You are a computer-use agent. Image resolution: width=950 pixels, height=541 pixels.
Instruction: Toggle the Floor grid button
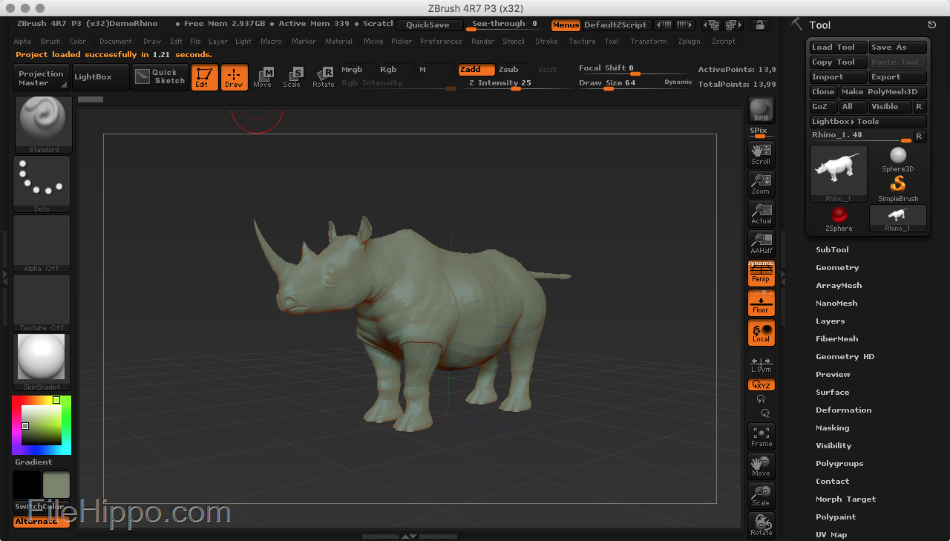[x=761, y=303]
